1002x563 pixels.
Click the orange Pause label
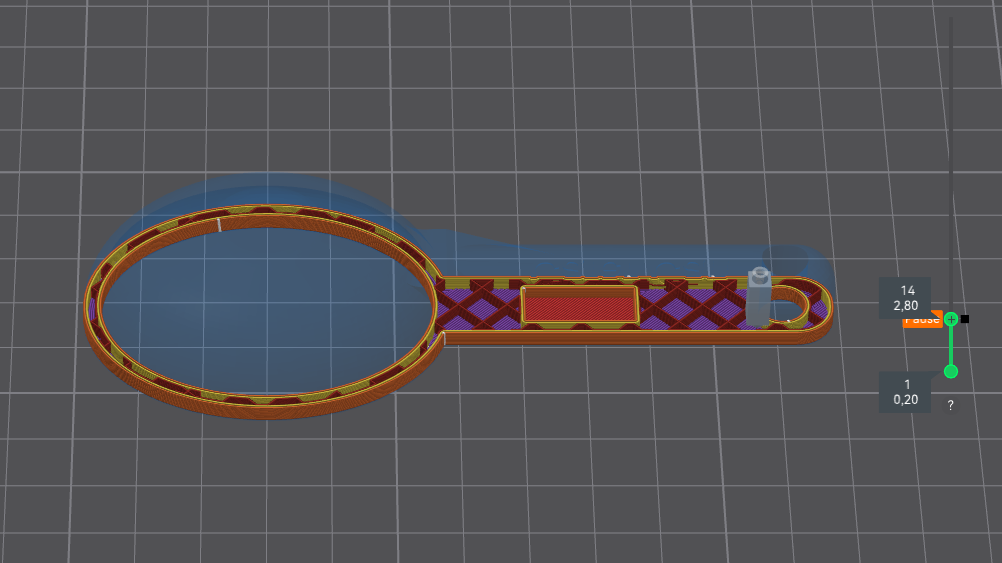click(x=921, y=319)
